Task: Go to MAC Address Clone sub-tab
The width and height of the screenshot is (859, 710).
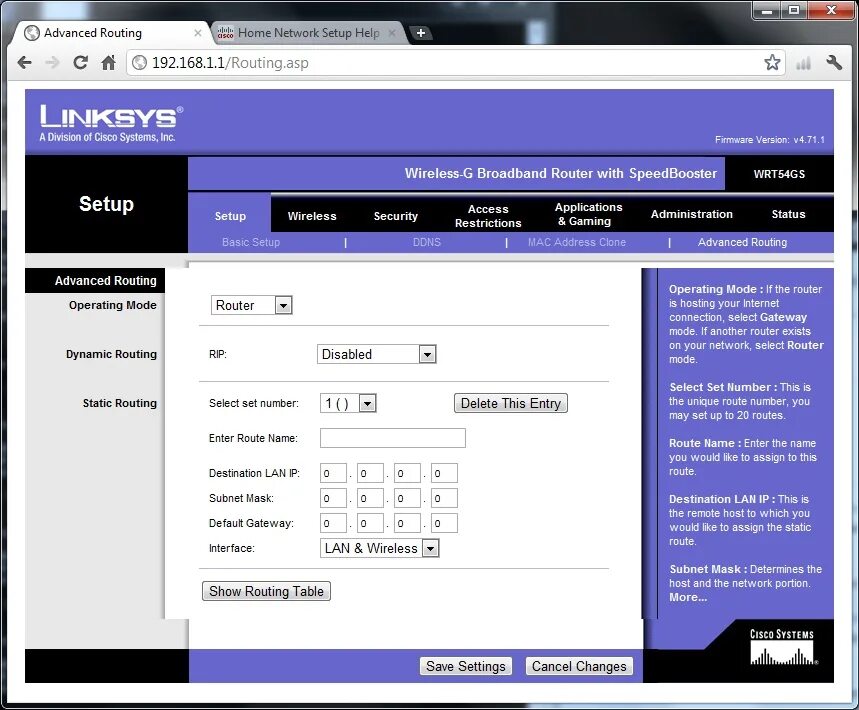Action: pos(577,242)
